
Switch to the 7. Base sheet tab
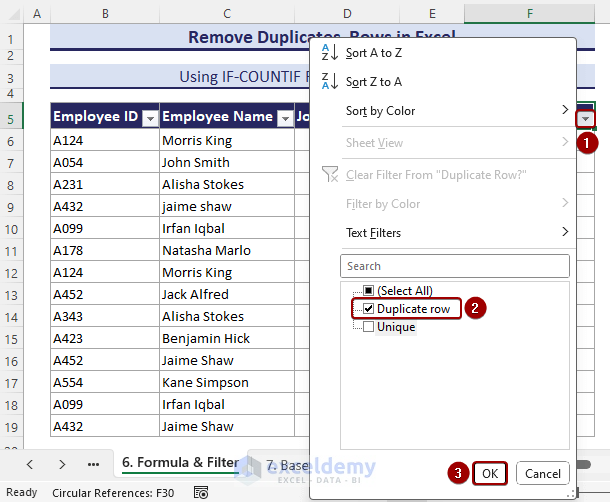pyautogui.click(x=287, y=465)
